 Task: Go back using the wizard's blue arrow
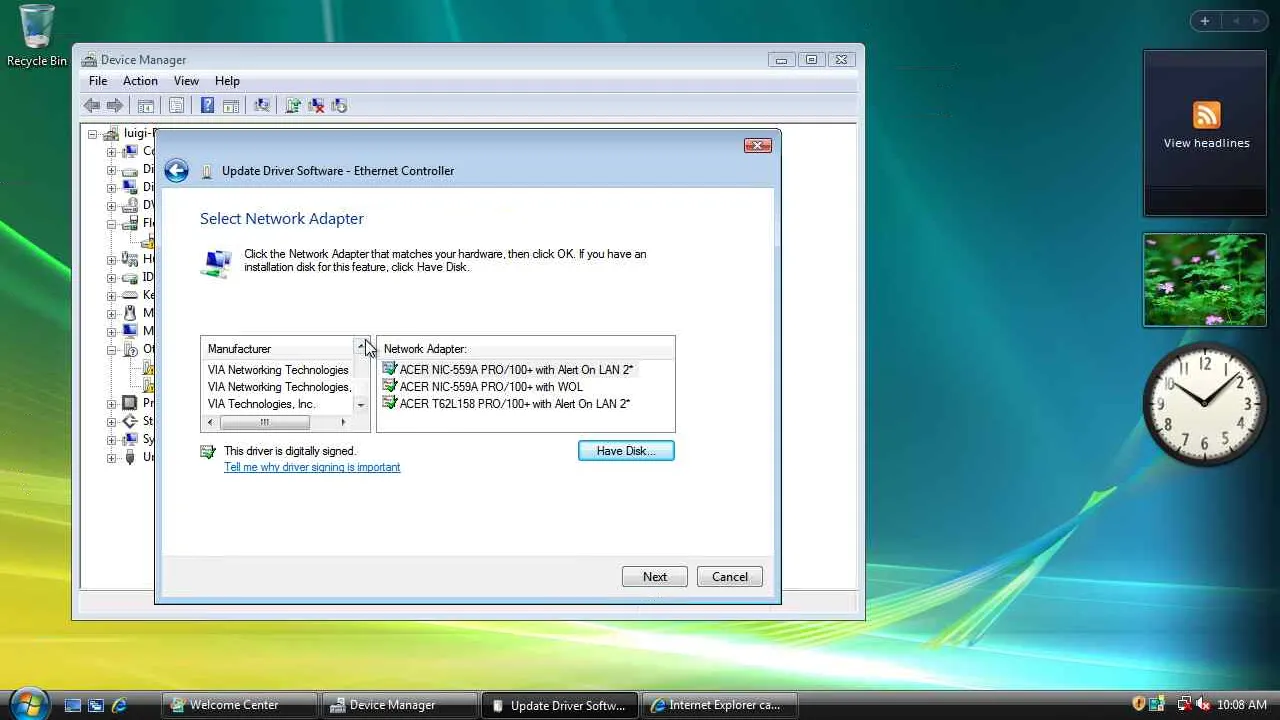point(177,171)
